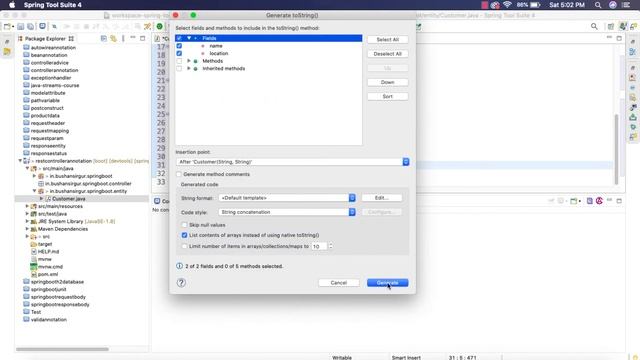Click the green Run toolbar icon
Viewport: 640px width, 360px height.
[160, 27]
